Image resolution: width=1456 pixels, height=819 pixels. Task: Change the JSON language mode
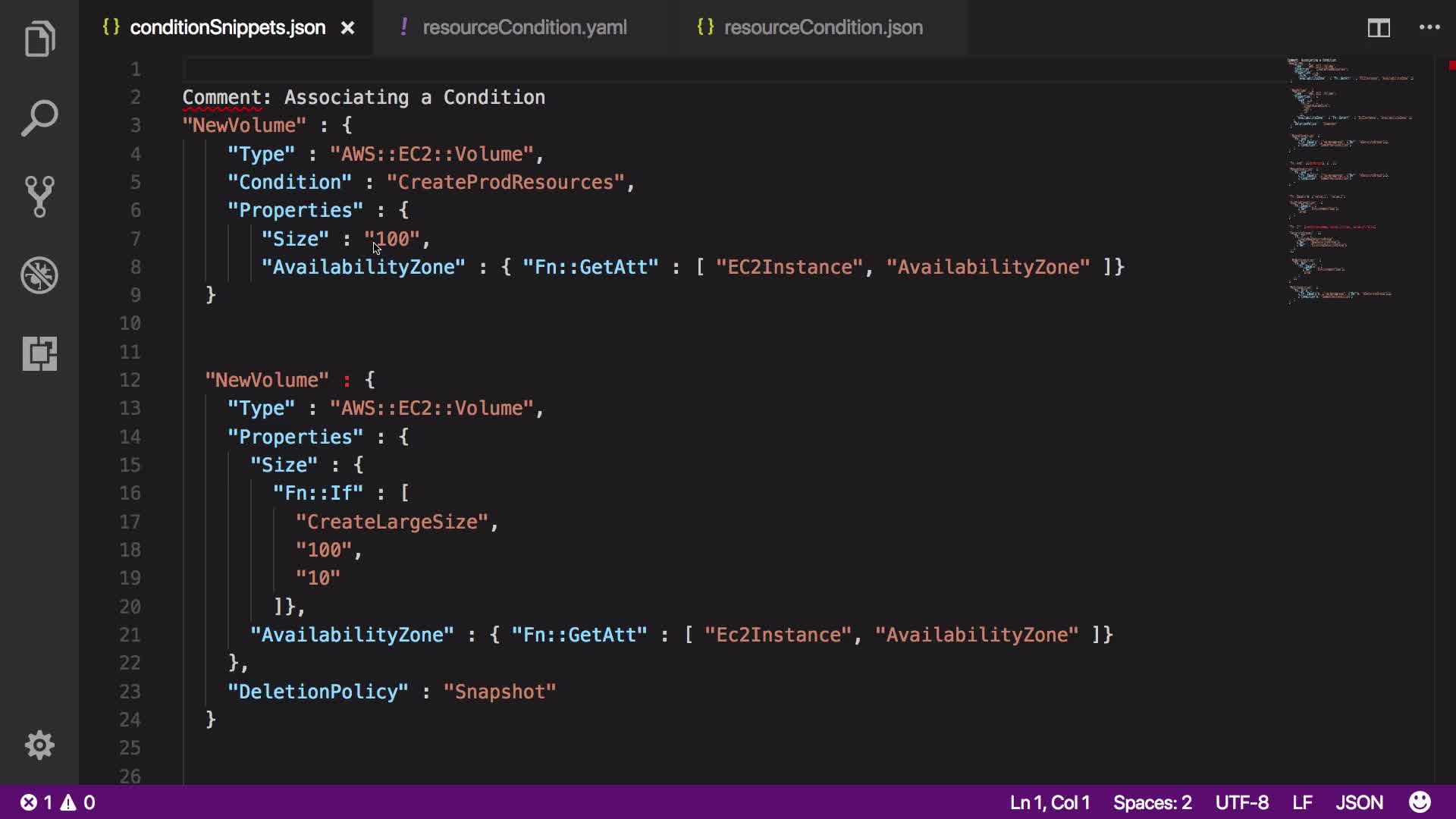(x=1359, y=802)
